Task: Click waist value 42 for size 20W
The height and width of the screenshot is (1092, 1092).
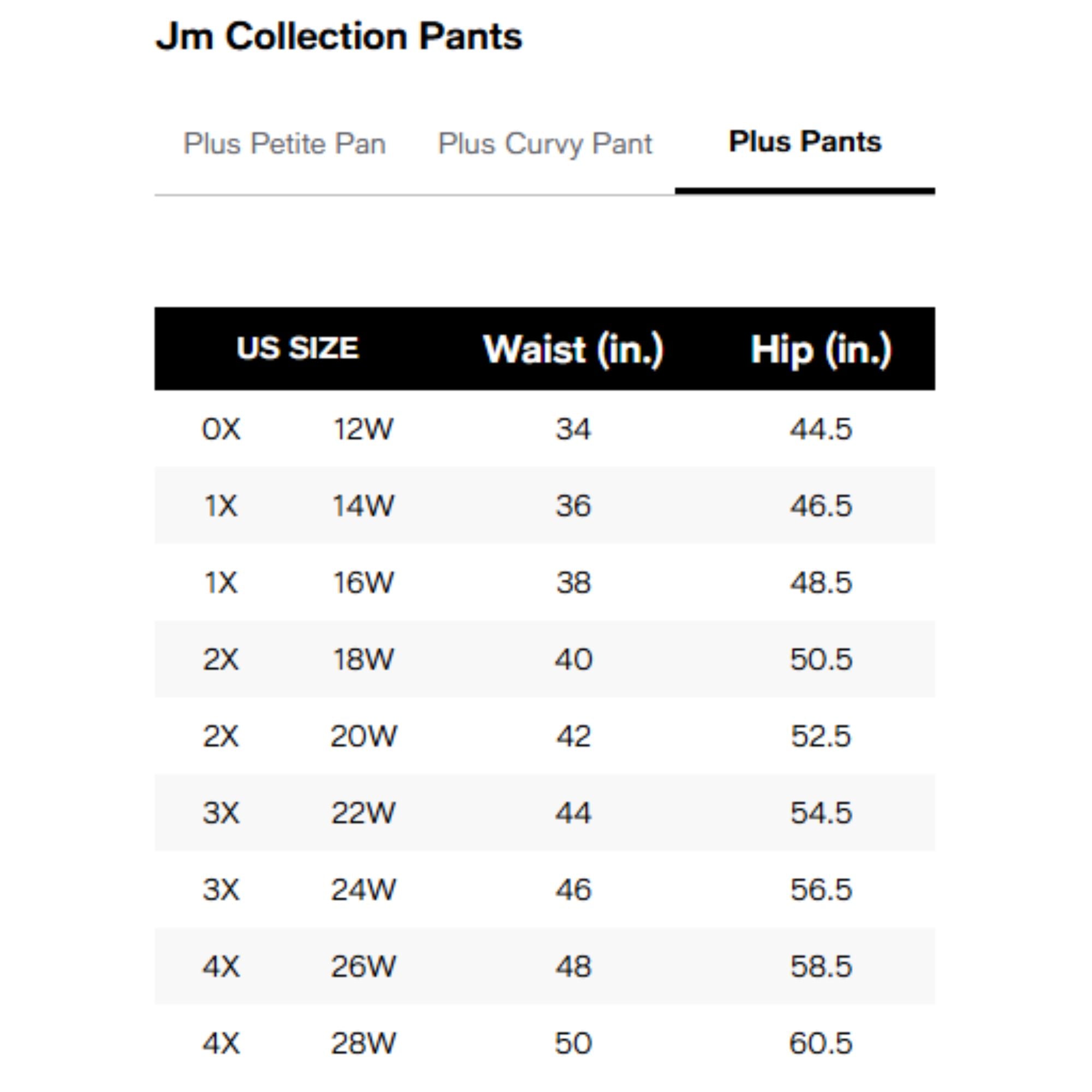Action: tap(573, 736)
